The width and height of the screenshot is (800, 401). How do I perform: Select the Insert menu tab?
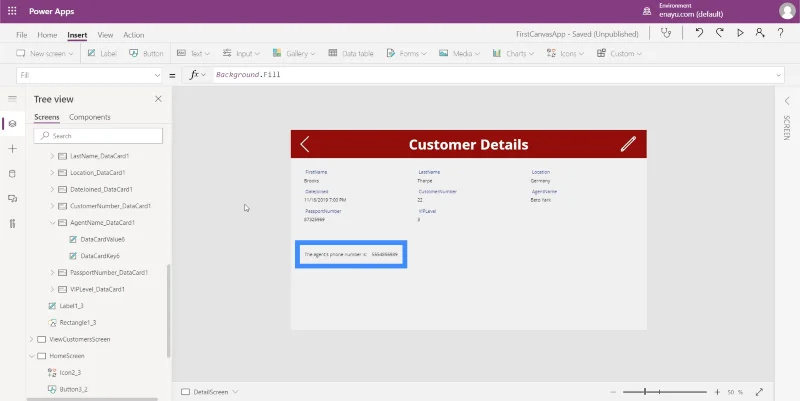coord(77,35)
